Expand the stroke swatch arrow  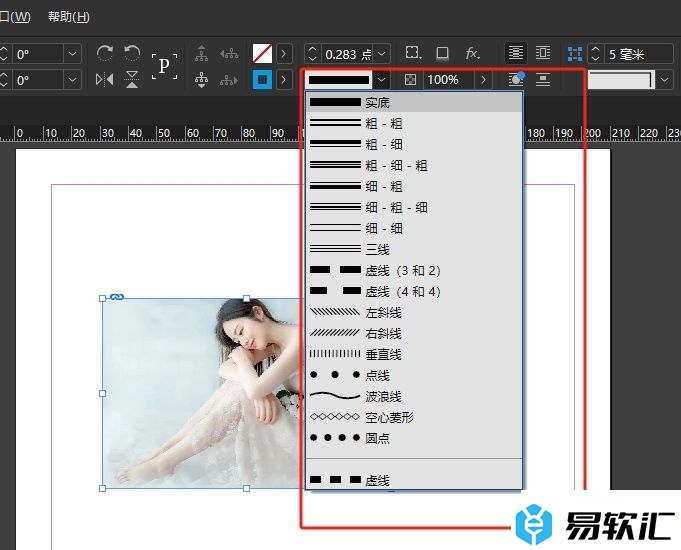(x=284, y=80)
